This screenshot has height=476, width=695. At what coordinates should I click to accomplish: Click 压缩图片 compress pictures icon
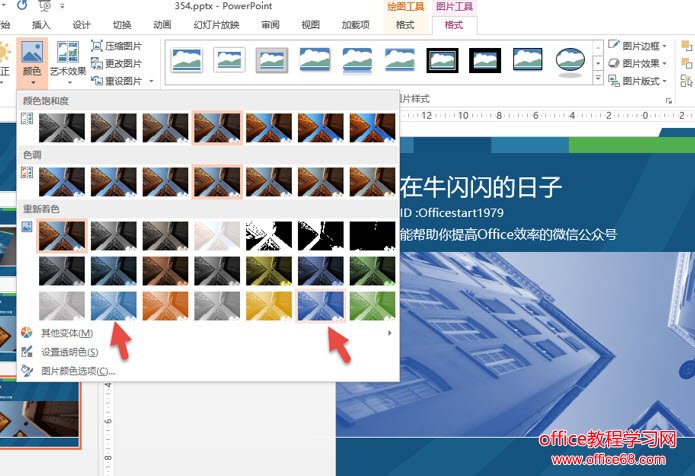(97, 46)
